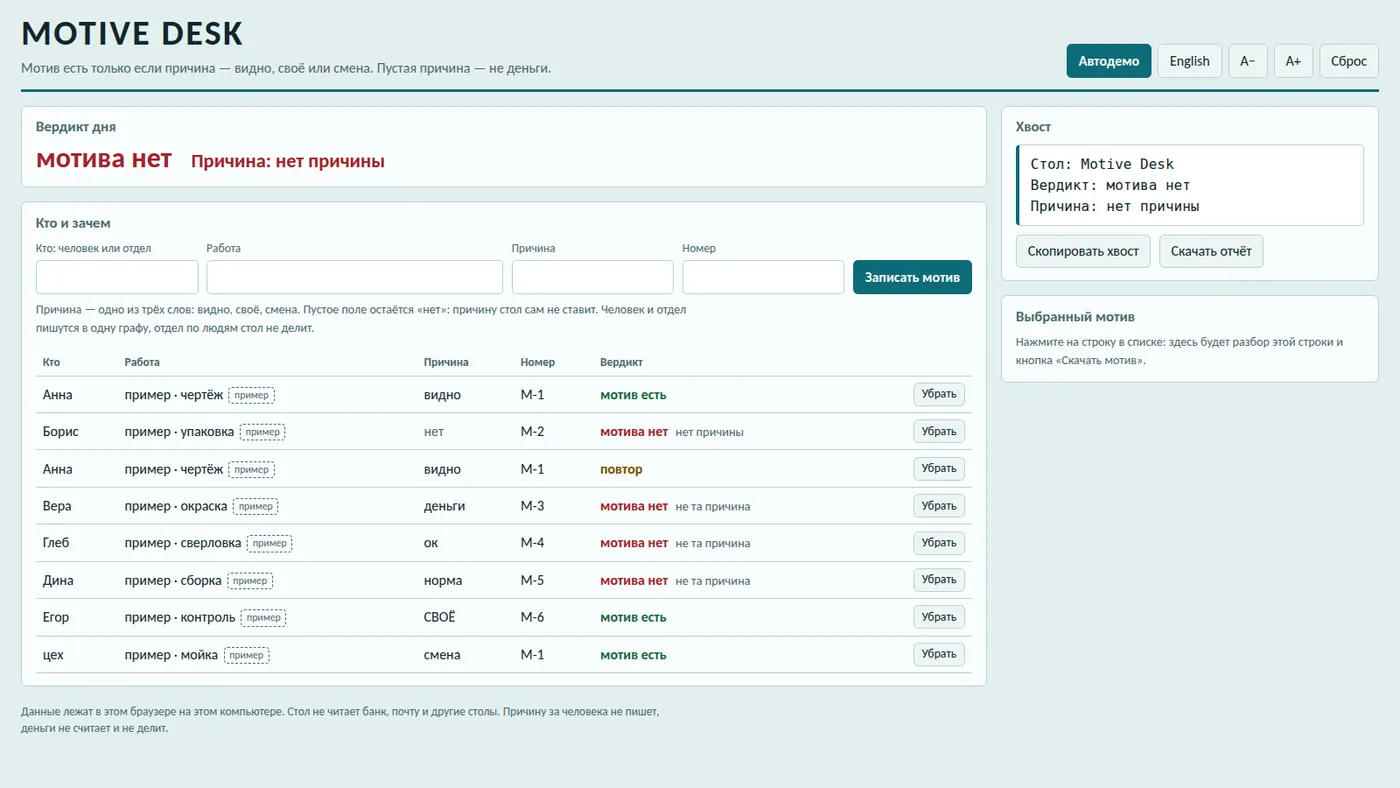Select the Борис row name cell

[60, 432]
